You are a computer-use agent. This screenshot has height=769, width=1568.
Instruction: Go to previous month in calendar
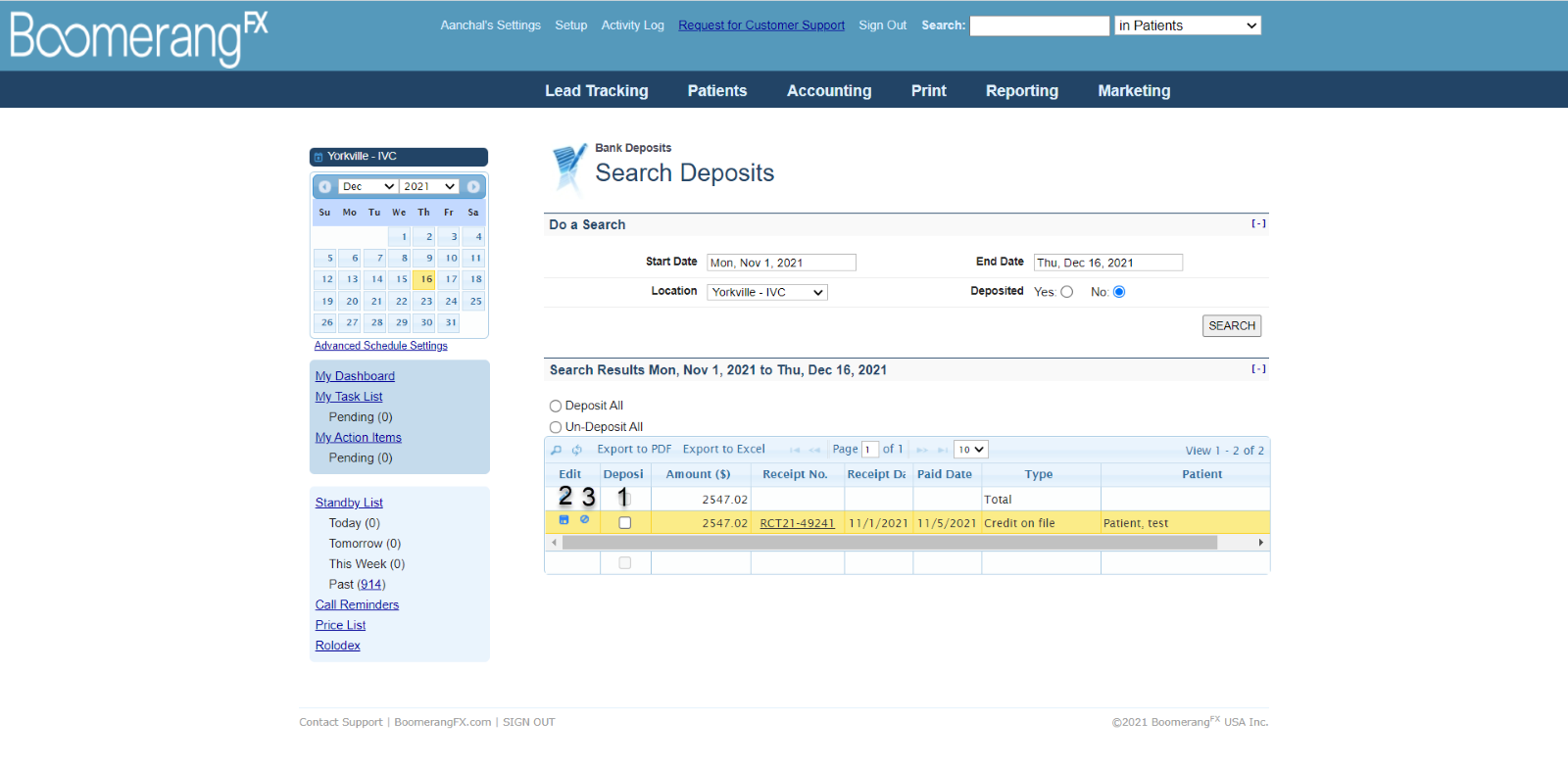click(x=324, y=186)
